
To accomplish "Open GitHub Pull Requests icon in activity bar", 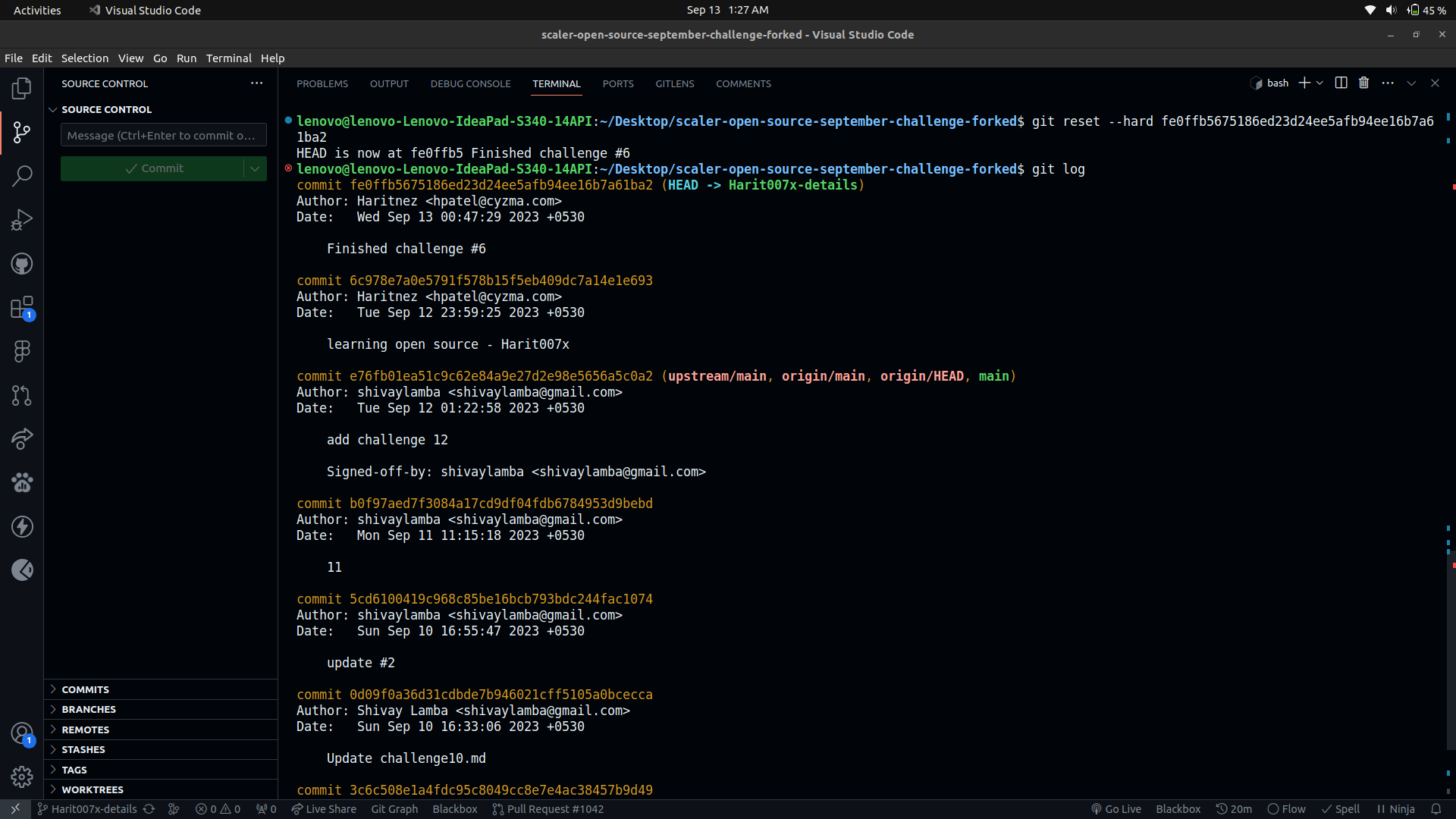I will point(22,395).
